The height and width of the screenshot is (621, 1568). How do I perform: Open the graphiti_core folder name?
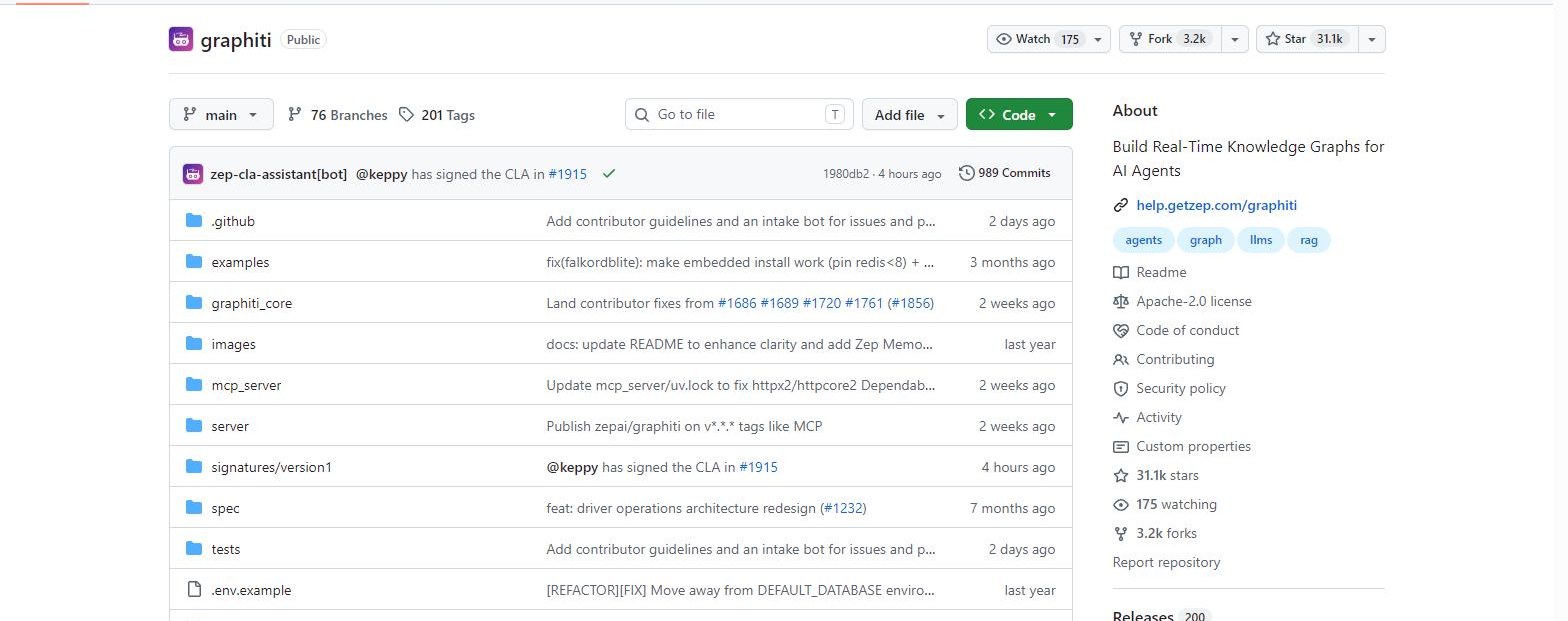pyautogui.click(x=252, y=303)
